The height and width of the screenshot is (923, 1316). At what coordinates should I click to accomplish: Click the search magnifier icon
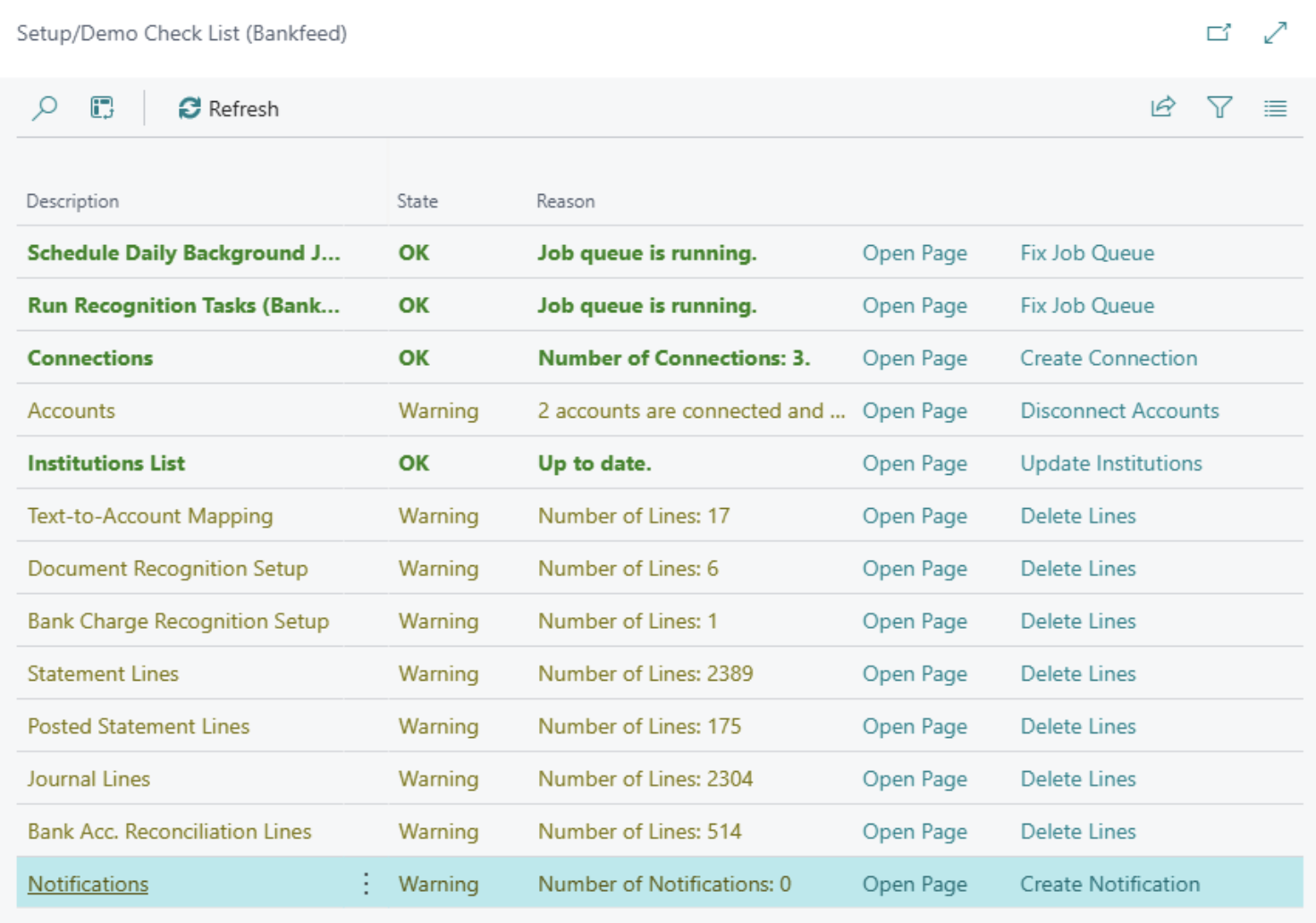point(44,108)
